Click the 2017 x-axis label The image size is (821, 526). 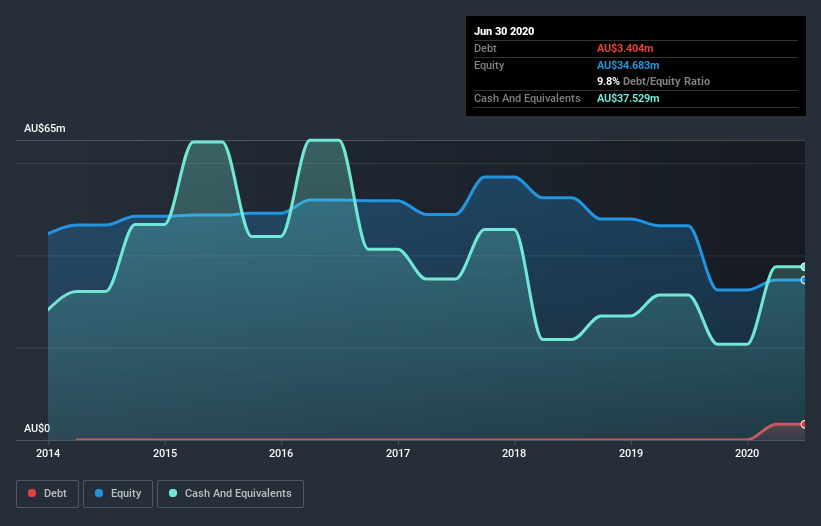398,453
